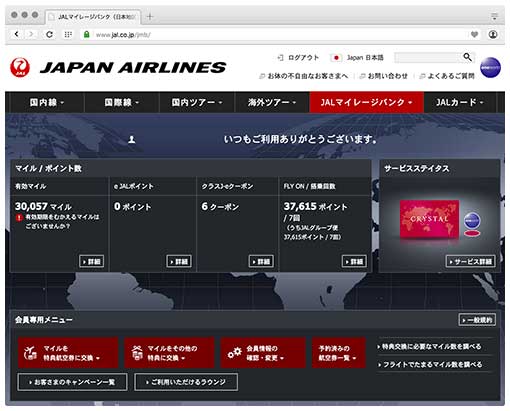
Task: Click the red JAL crane logo
Action: [20, 67]
